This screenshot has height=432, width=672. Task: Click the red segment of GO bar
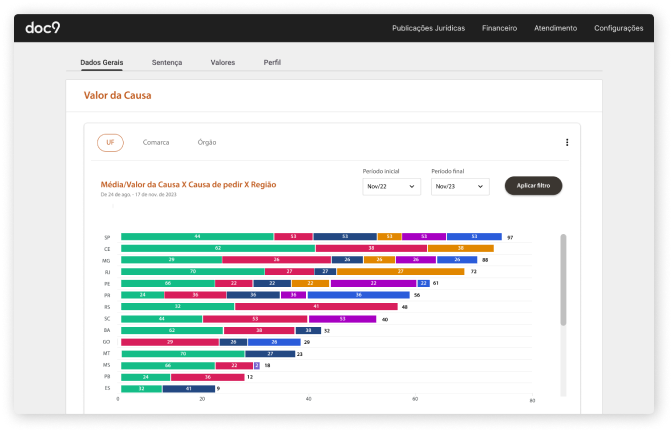point(170,342)
